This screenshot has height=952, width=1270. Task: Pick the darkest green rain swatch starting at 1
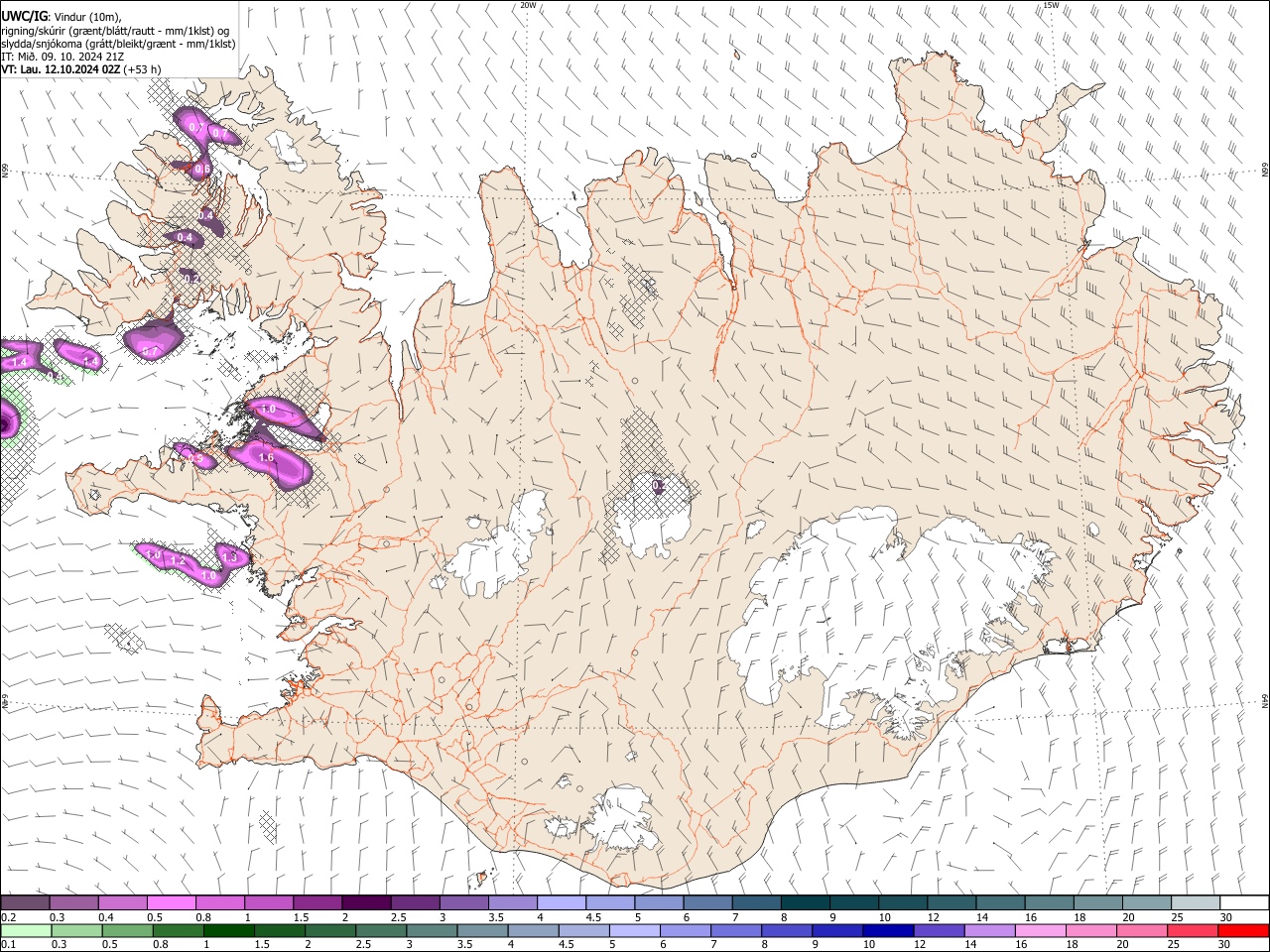point(229,930)
